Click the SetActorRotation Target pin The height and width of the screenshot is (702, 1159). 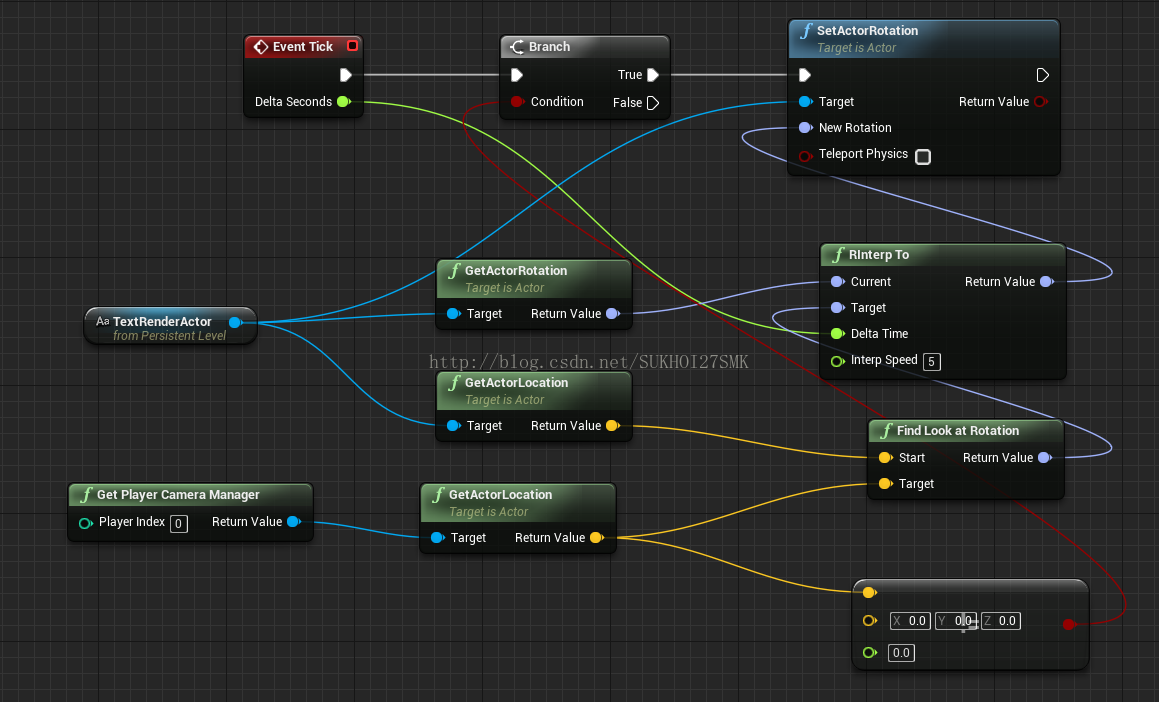click(x=806, y=102)
